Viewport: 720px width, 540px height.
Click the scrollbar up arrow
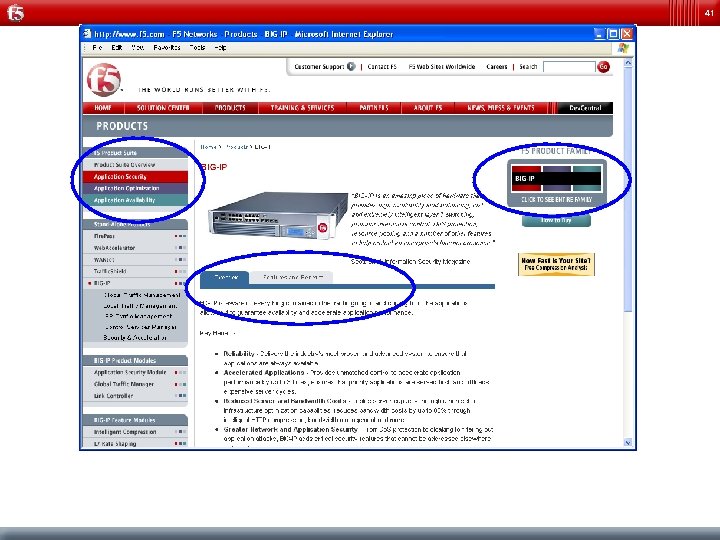point(628,63)
